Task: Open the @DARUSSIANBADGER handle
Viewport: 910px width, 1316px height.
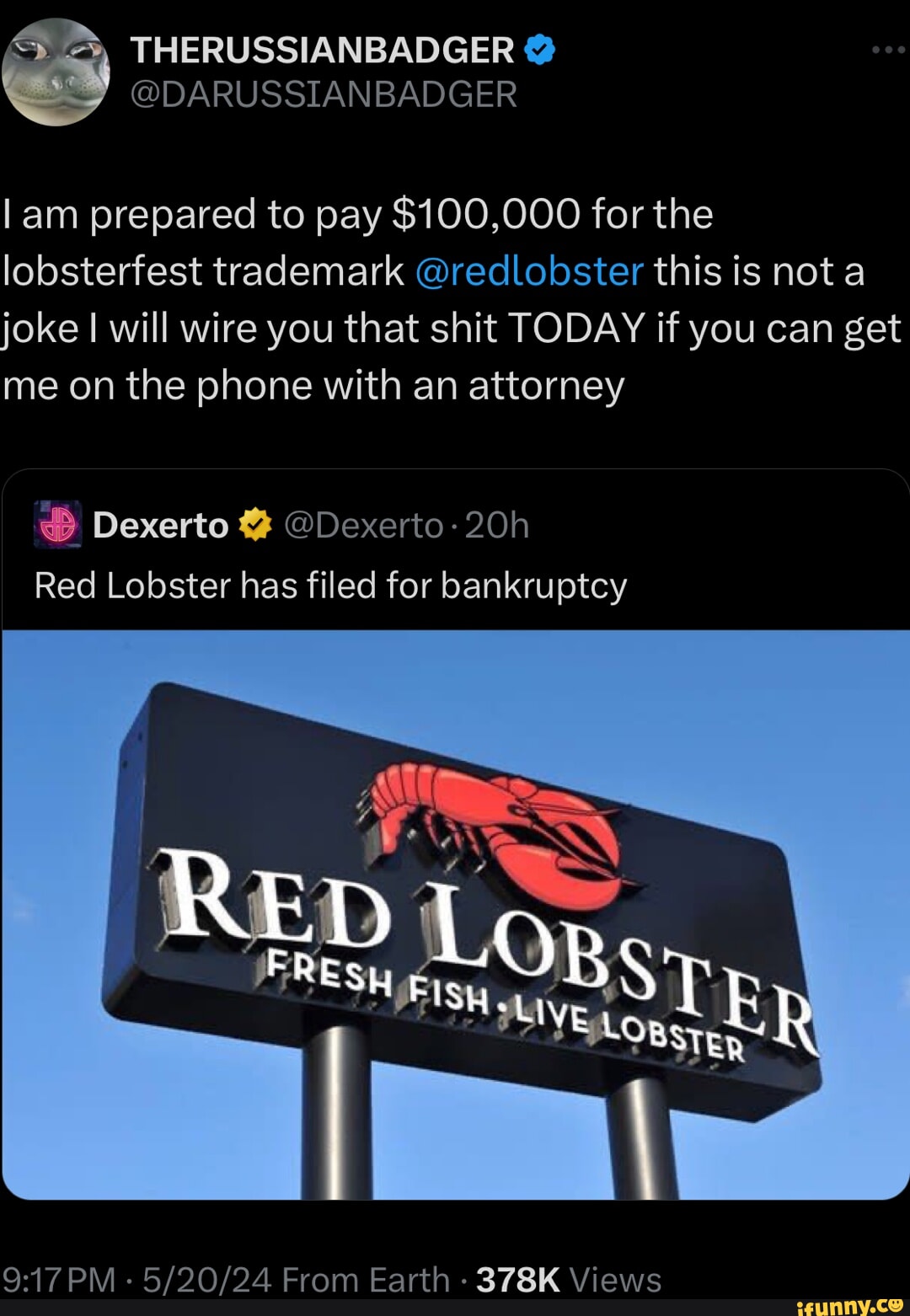Action: pos(324,94)
